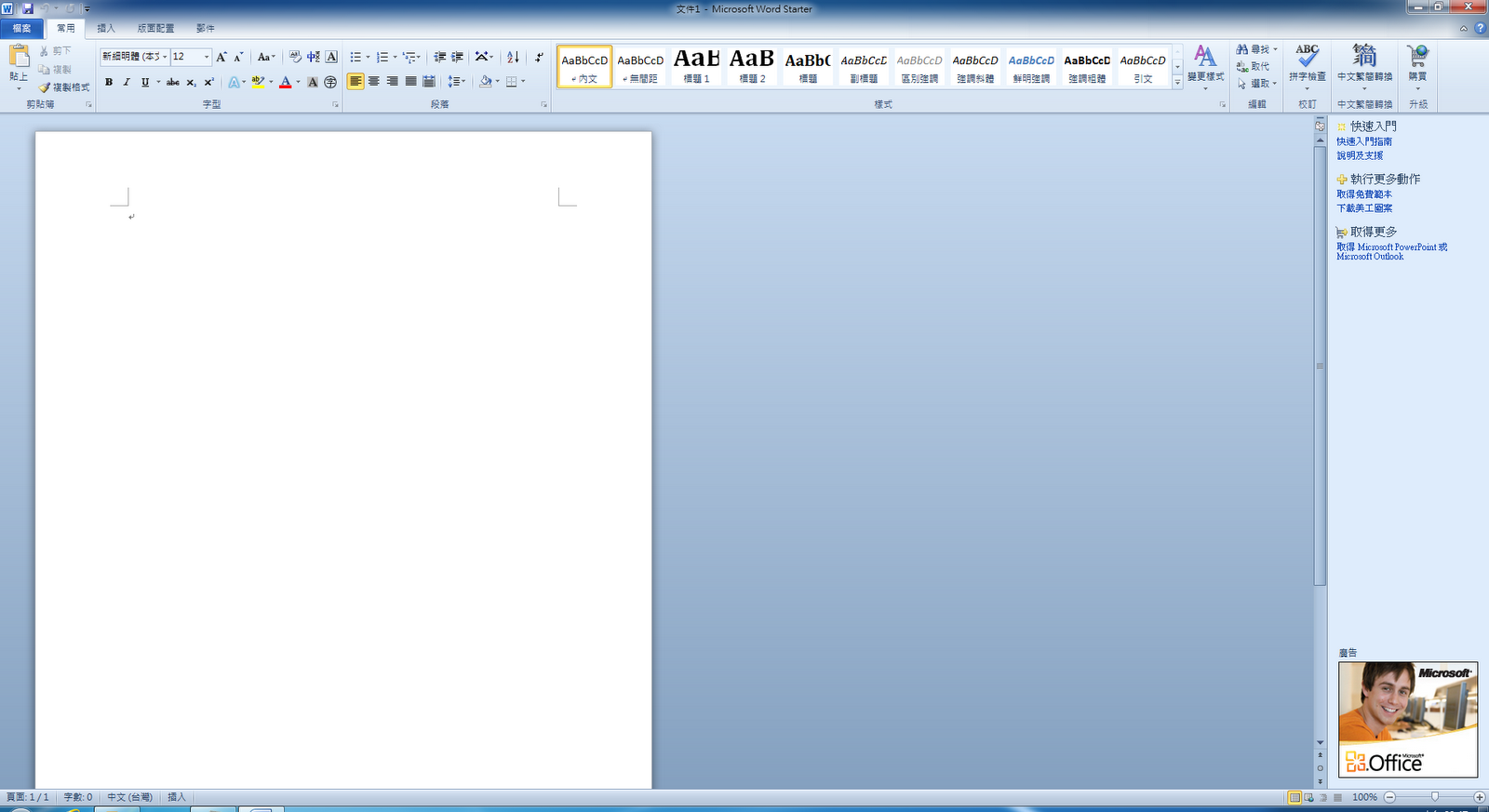Click the Find (尋找) binoculars button

pos(1256,49)
